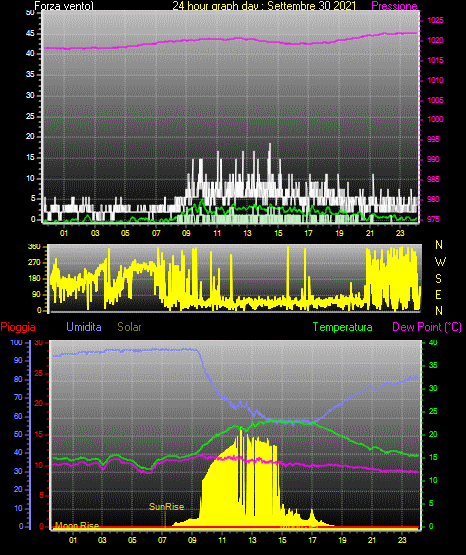The image size is (466, 555).
Task: Click the Pioggia legend label
Action: click(18, 327)
